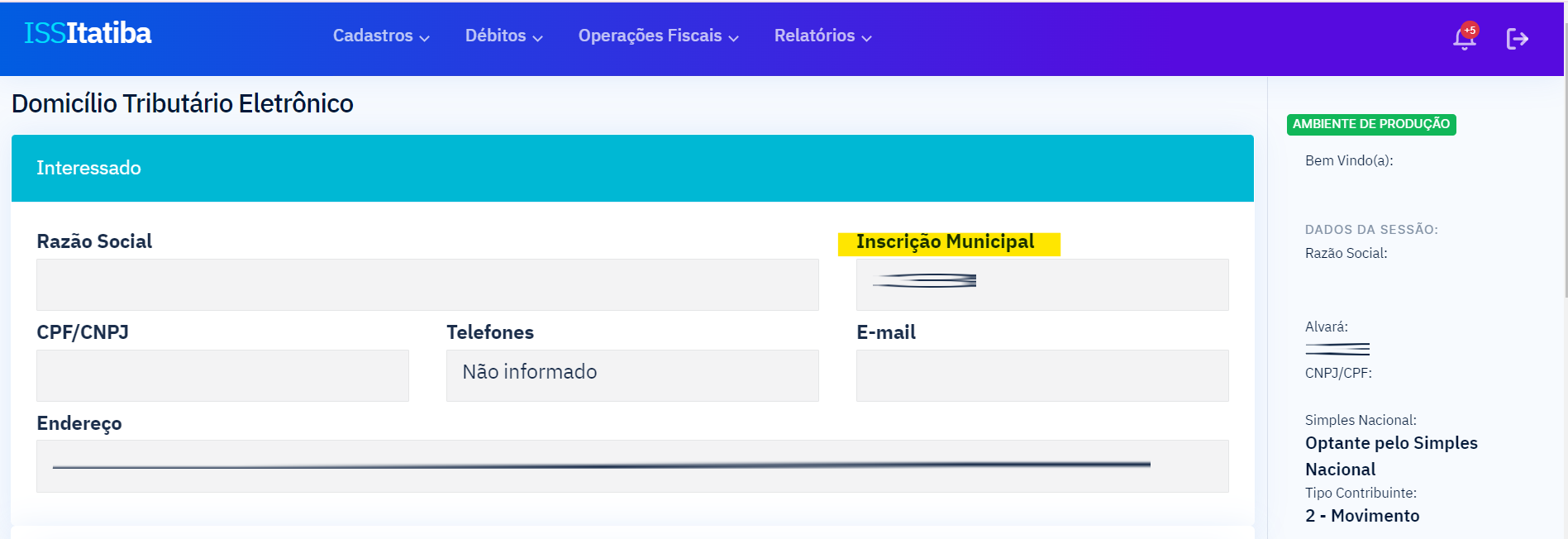Open the Relatórios dropdown menu

pyautogui.click(x=822, y=36)
